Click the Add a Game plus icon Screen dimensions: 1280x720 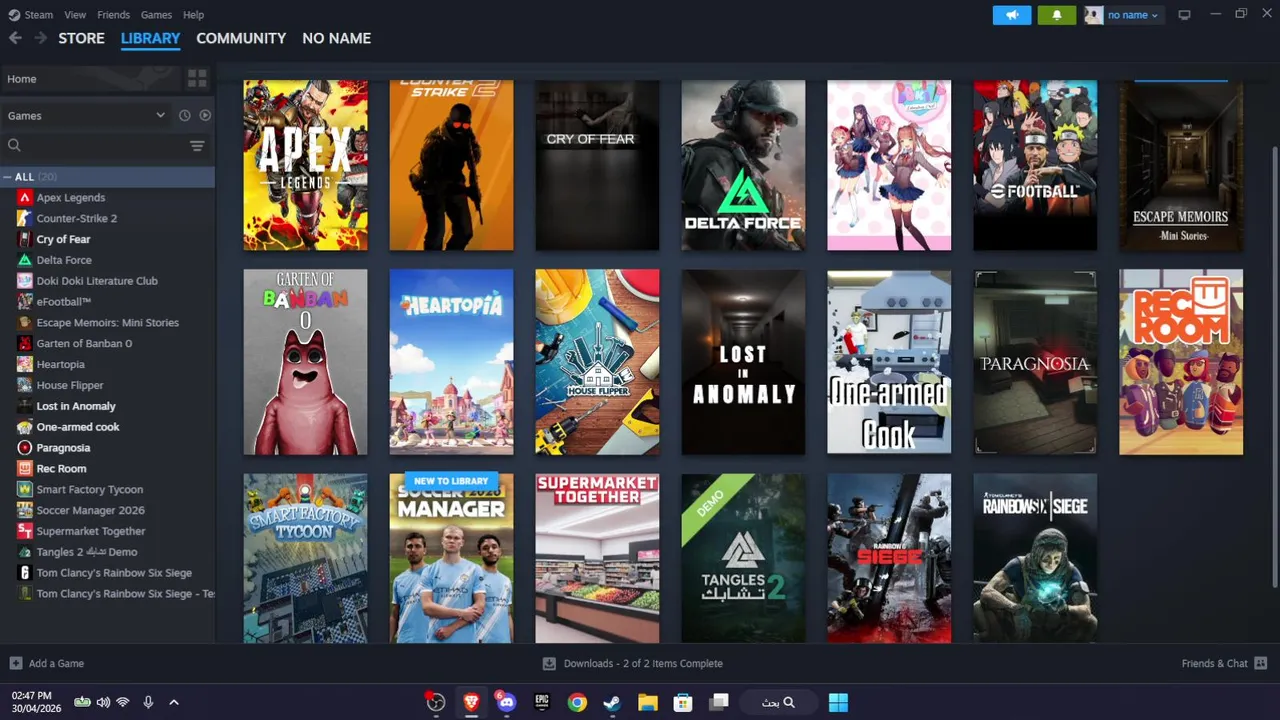pyautogui.click(x=16, y=663)
